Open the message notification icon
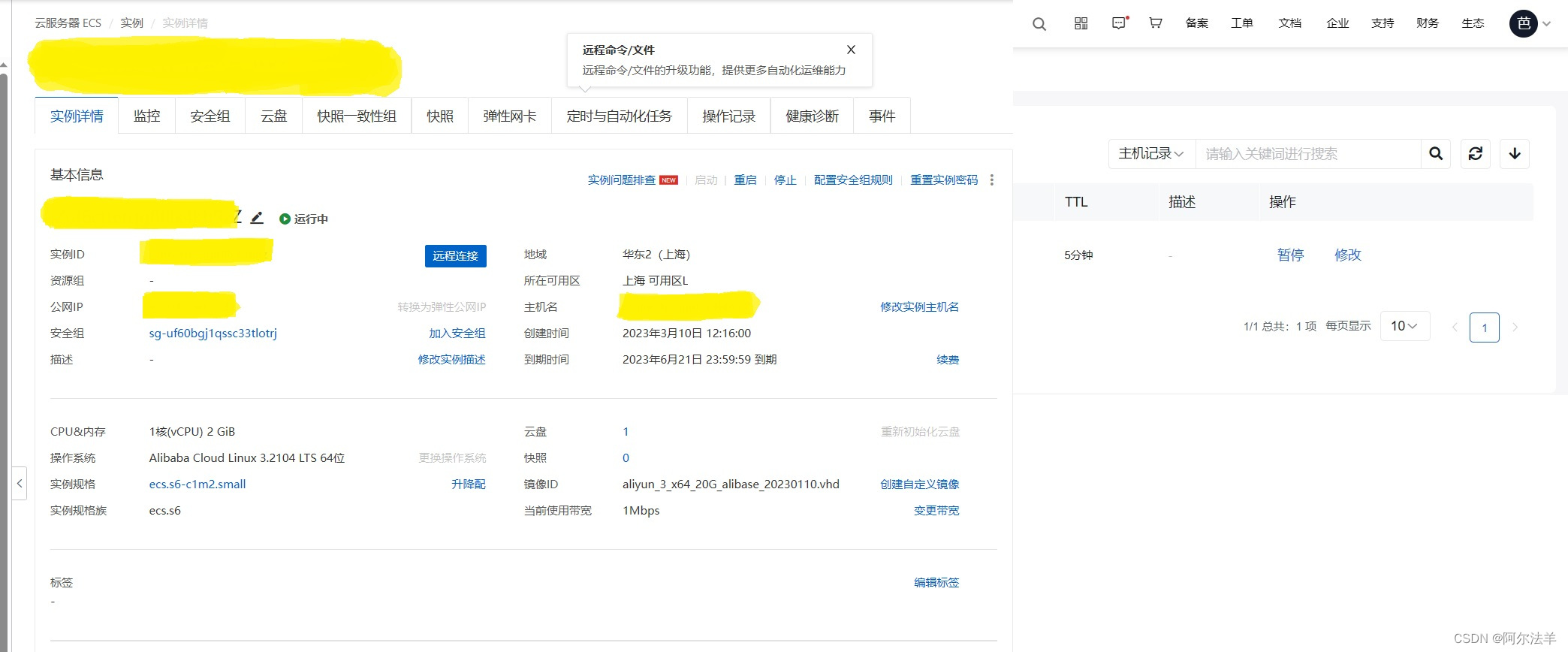 (1120, 23)
